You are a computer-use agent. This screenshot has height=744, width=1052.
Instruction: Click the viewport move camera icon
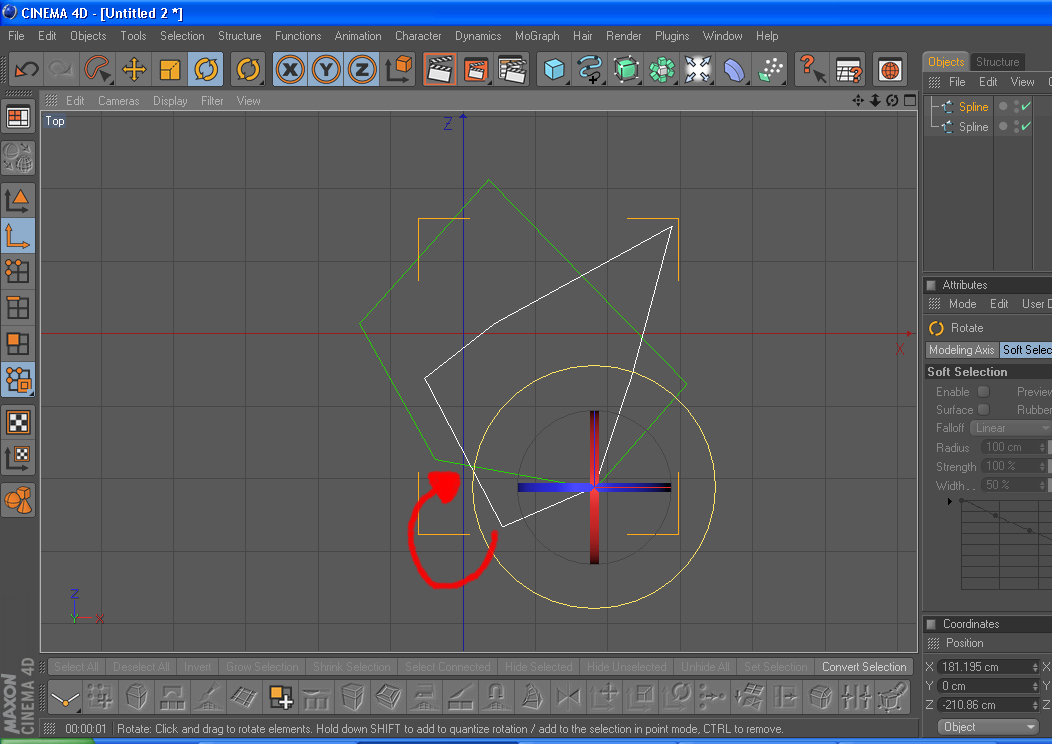[858, 100]
